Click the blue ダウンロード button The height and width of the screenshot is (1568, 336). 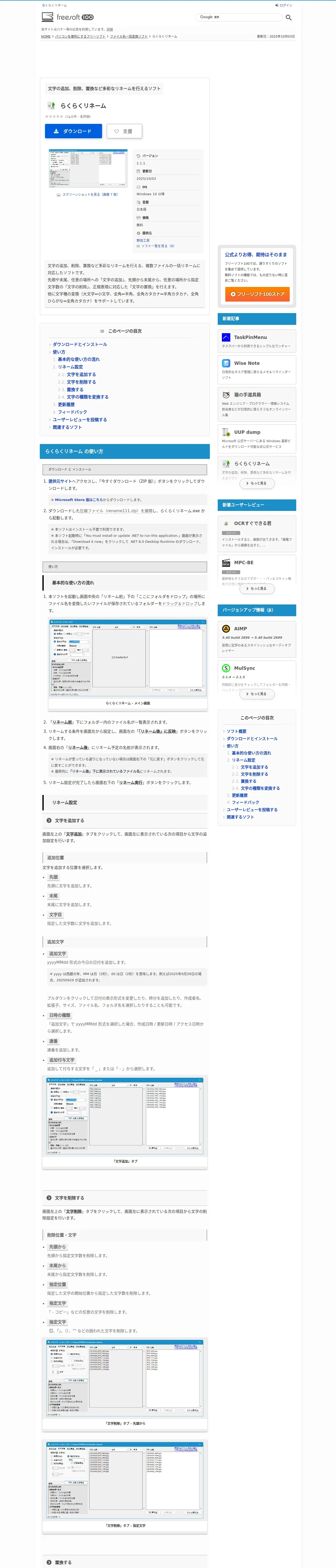pyautogui.click(x=73, y=131)
